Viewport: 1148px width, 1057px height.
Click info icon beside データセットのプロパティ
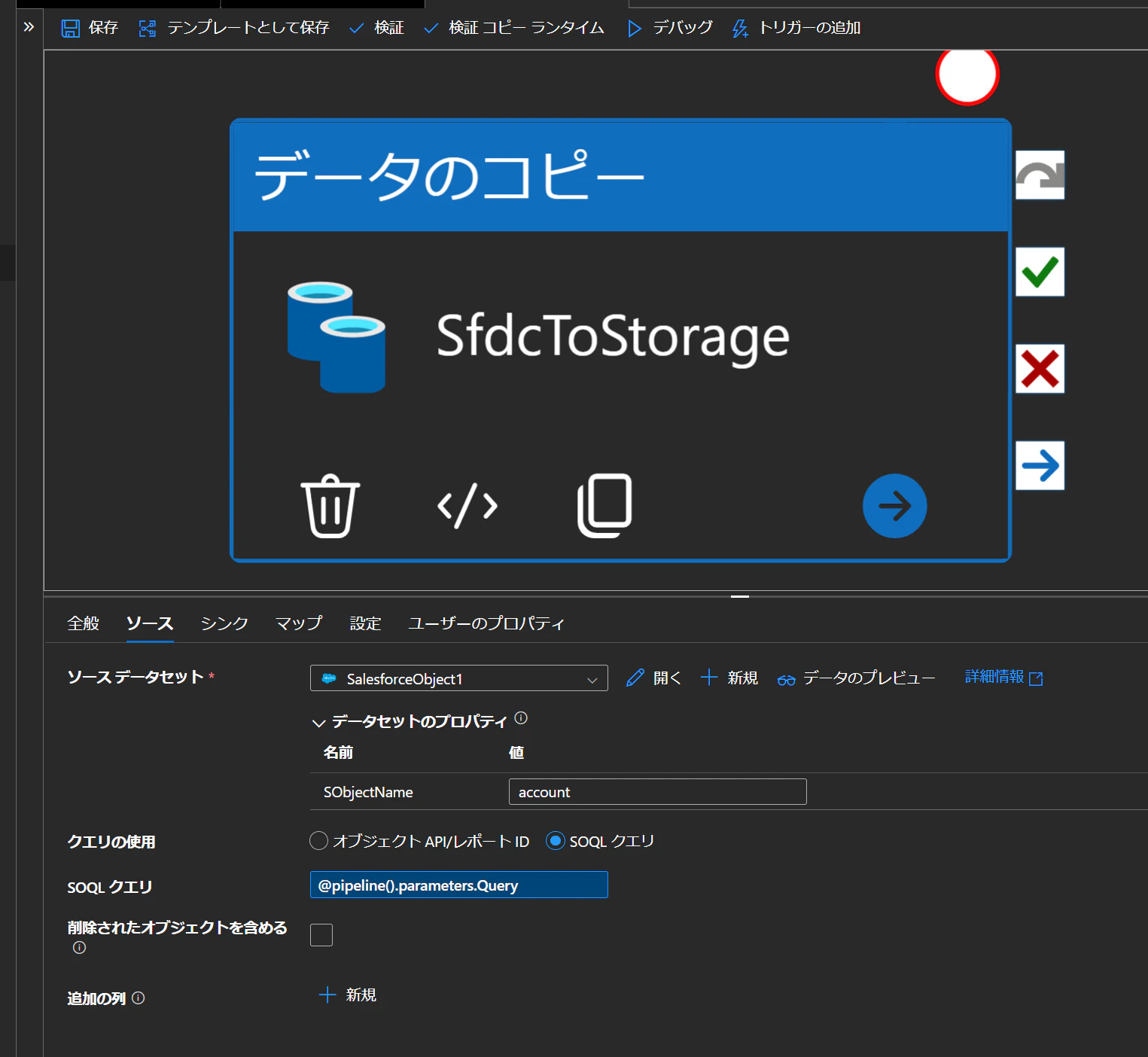point(521,718)
